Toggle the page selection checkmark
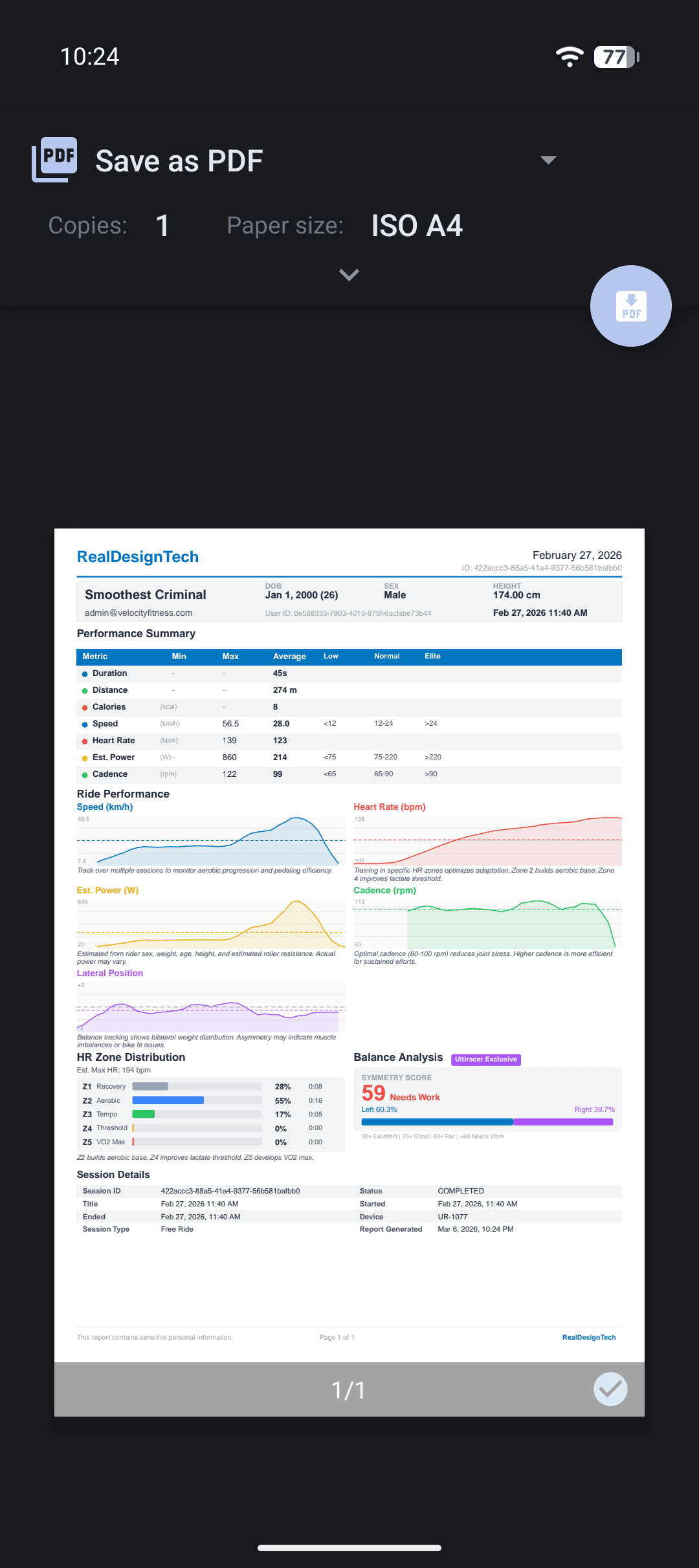Viewport: 699px width, 1568px height. [x=610, y=1389]
